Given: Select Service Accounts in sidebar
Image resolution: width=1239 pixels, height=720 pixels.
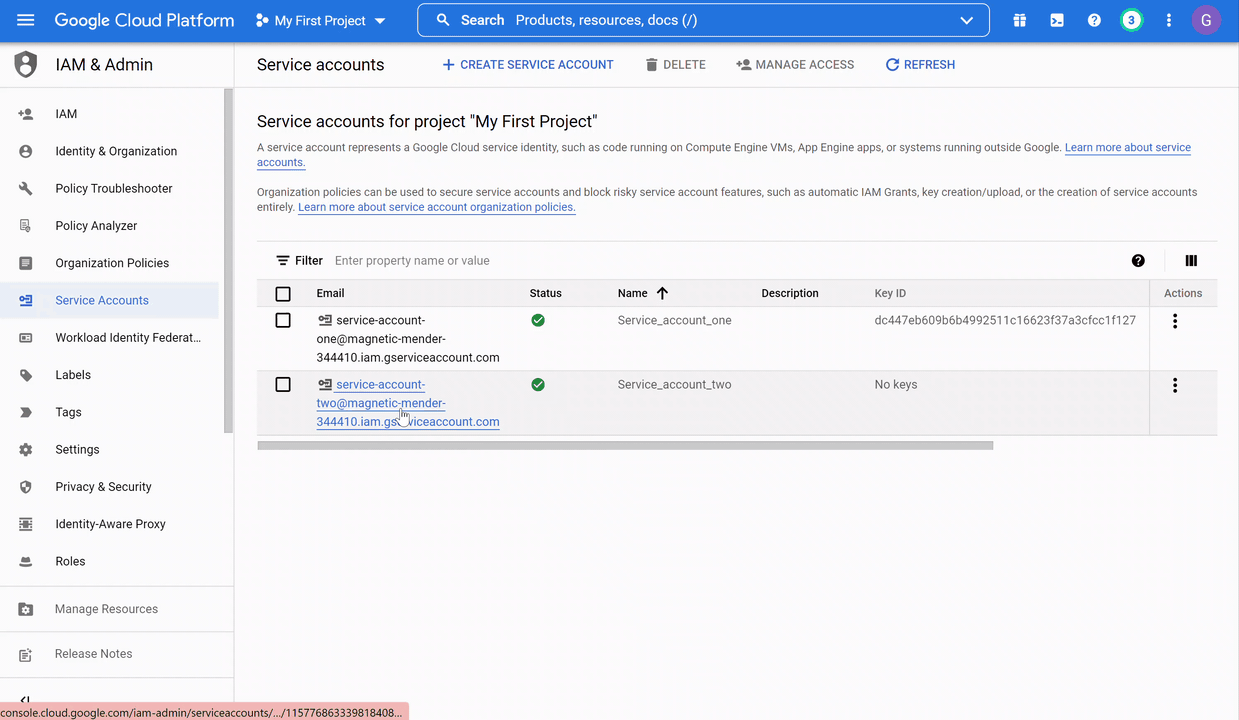Looking at the screenshot, I should click(102, 300).
